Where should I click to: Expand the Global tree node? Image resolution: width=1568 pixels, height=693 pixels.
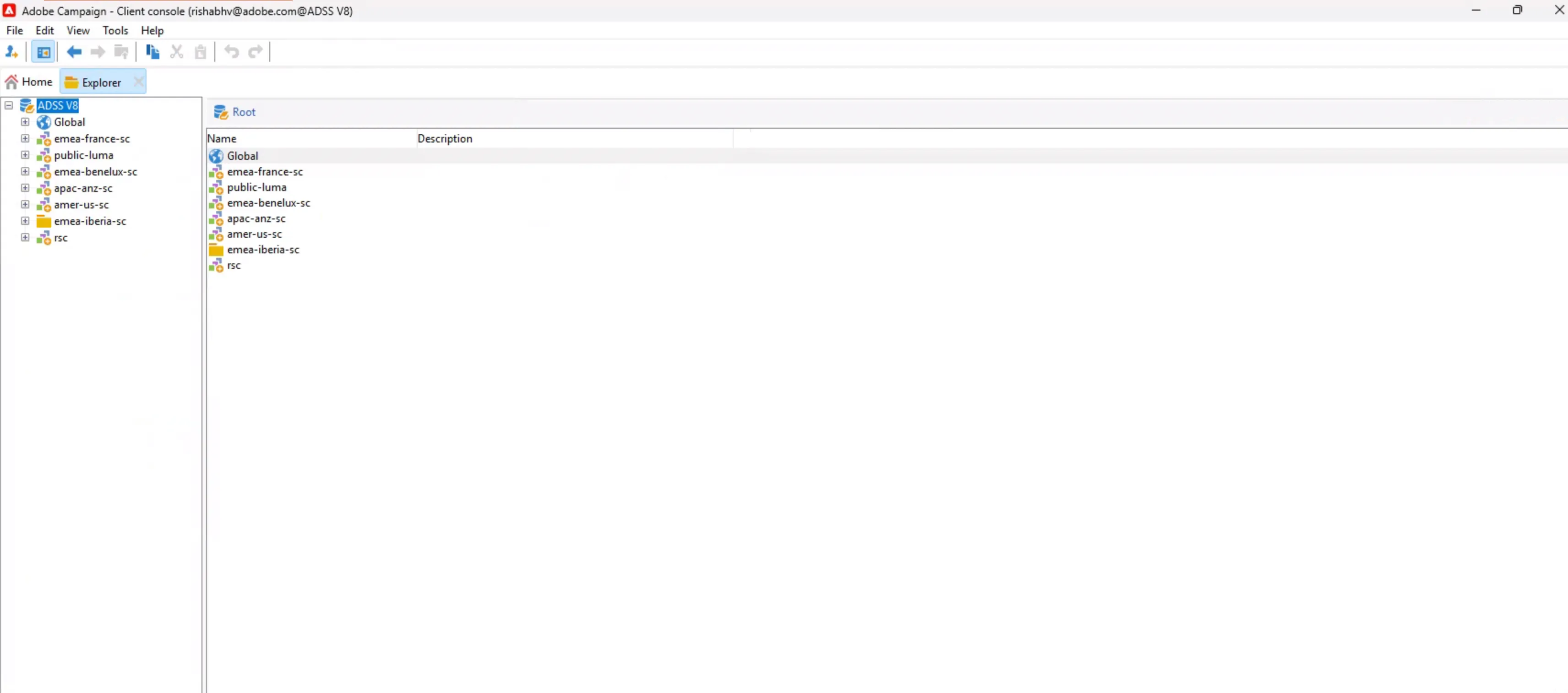(25, 122)
